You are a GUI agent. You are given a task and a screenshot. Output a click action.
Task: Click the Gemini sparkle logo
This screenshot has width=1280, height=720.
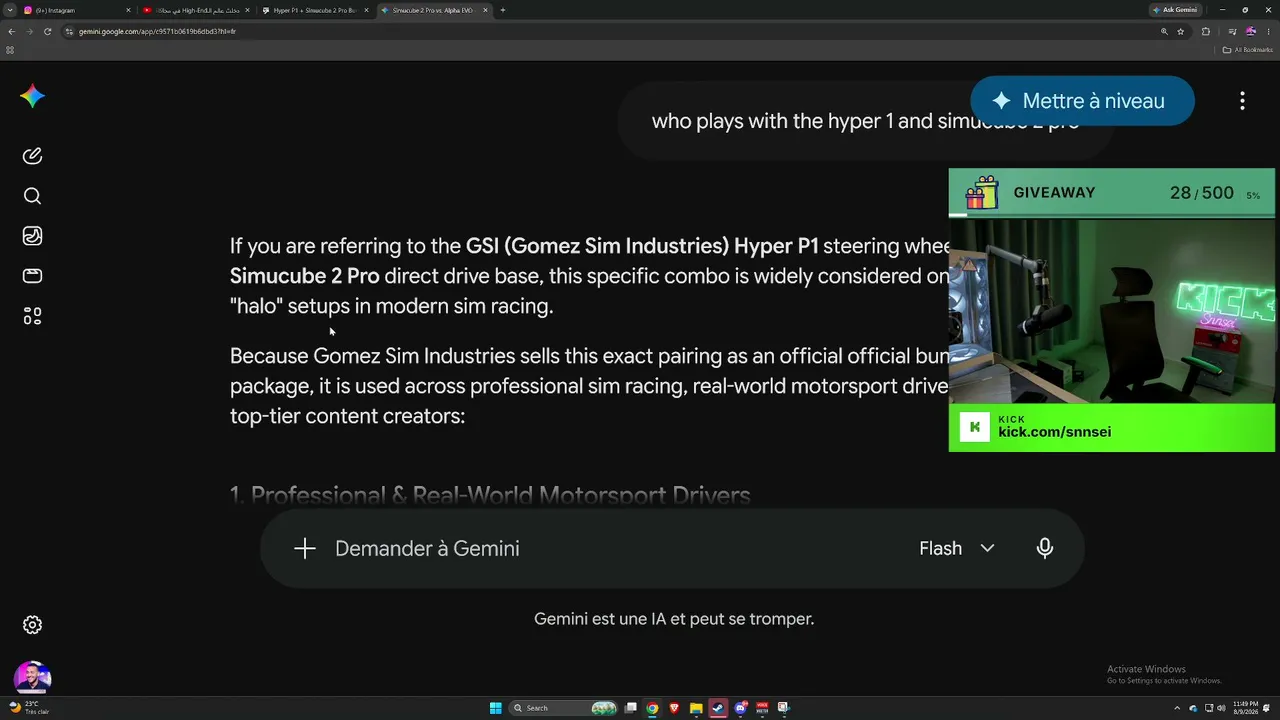(32, 96)
